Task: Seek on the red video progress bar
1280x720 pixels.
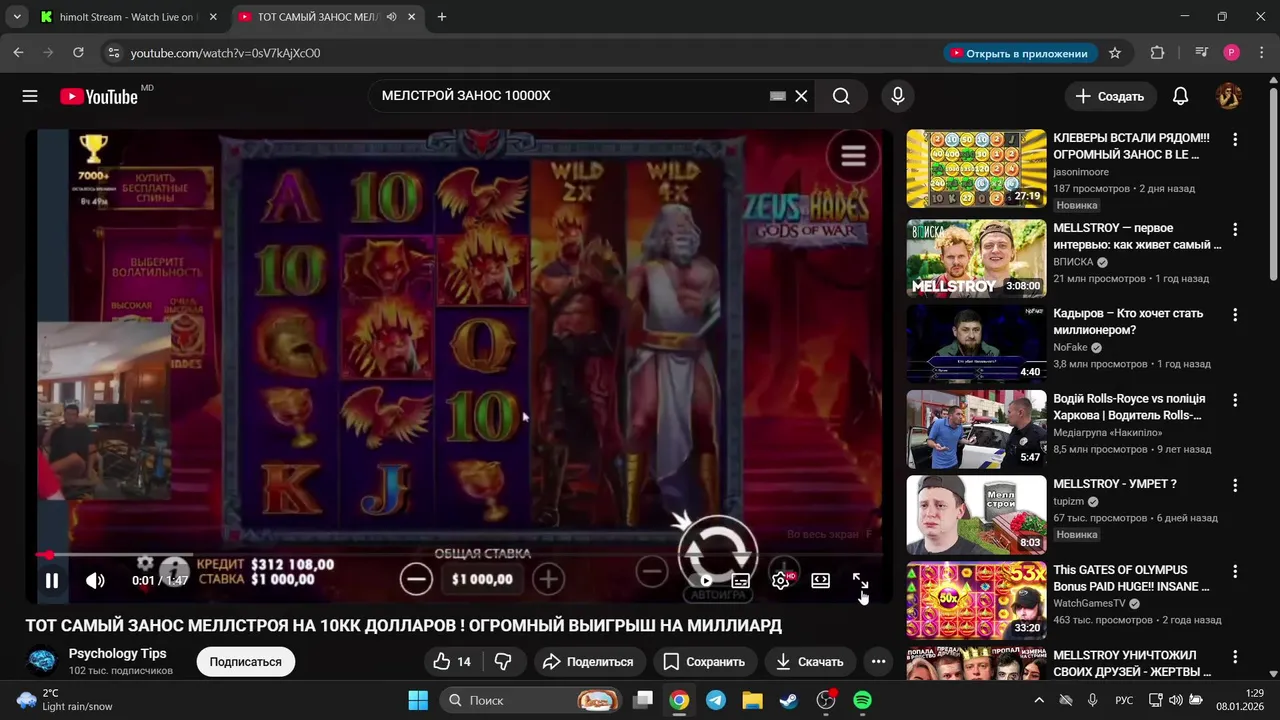Action: 460,555
